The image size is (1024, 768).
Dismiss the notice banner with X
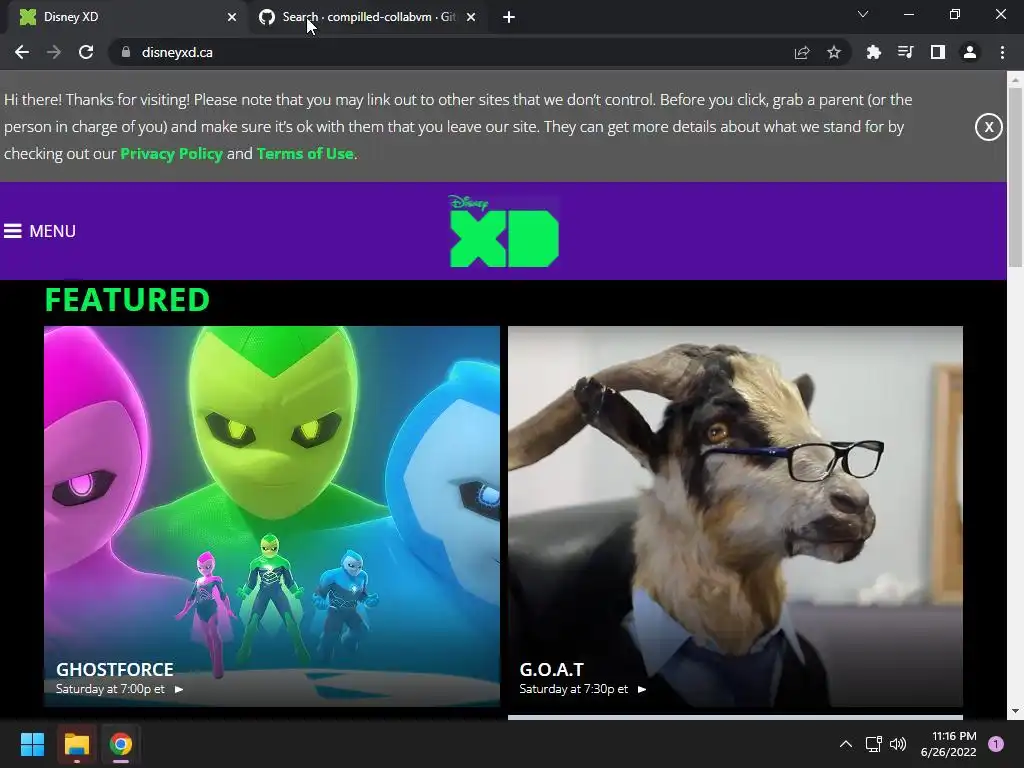coord(989,127)
